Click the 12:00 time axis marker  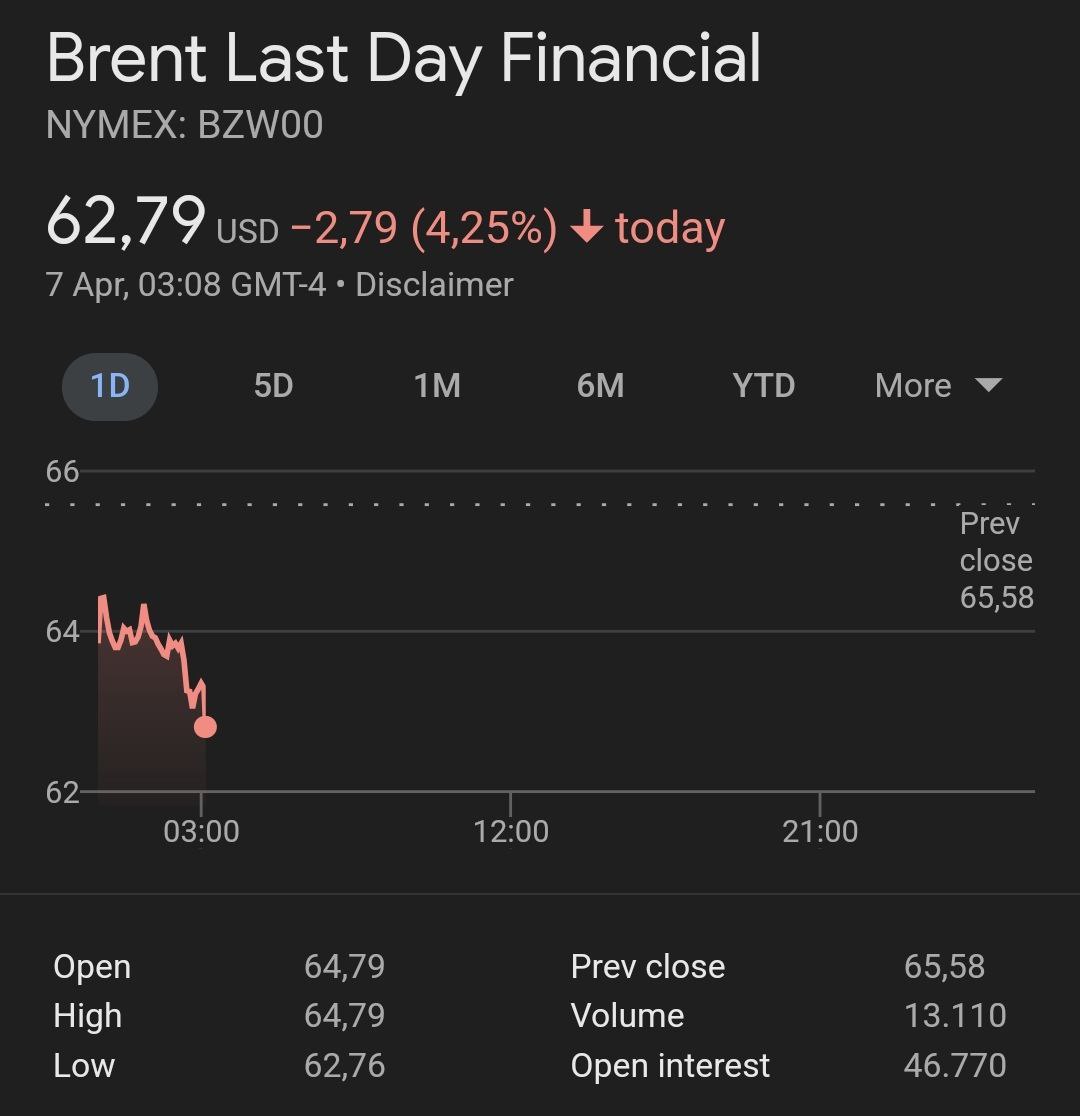(511, 831)
